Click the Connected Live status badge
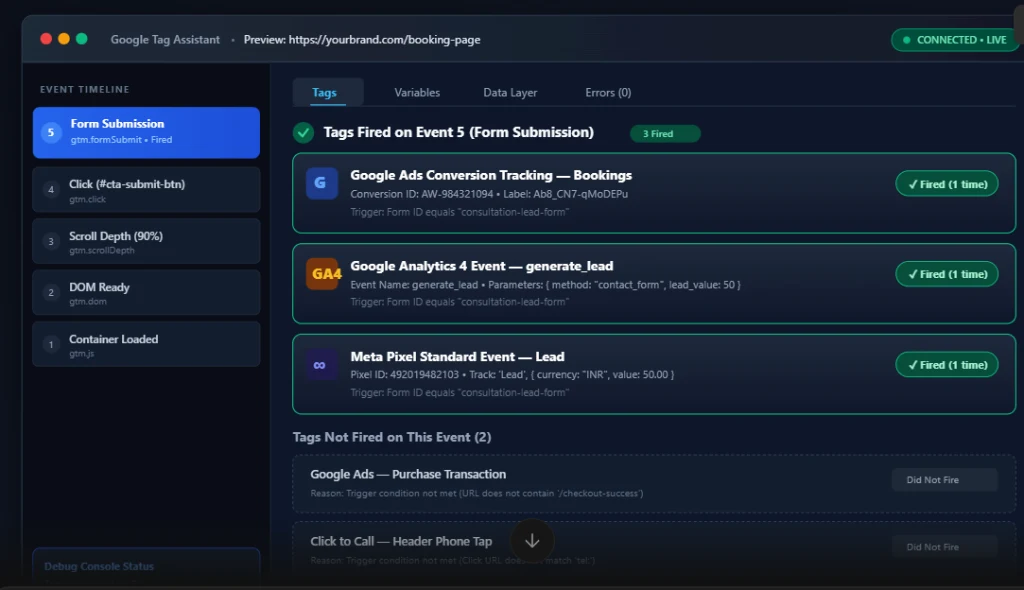This screenshot has height=590, width=1024. click(956, 40)
